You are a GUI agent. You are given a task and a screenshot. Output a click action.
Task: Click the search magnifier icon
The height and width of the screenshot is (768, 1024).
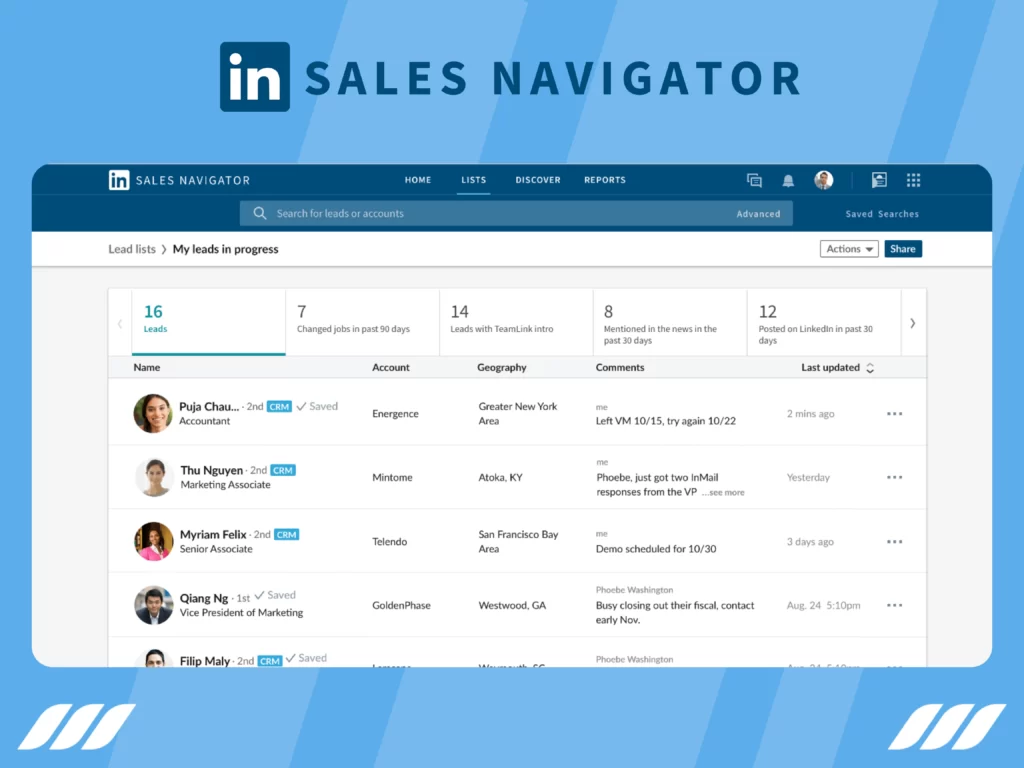pyautogui.click(x=259, y=214)
